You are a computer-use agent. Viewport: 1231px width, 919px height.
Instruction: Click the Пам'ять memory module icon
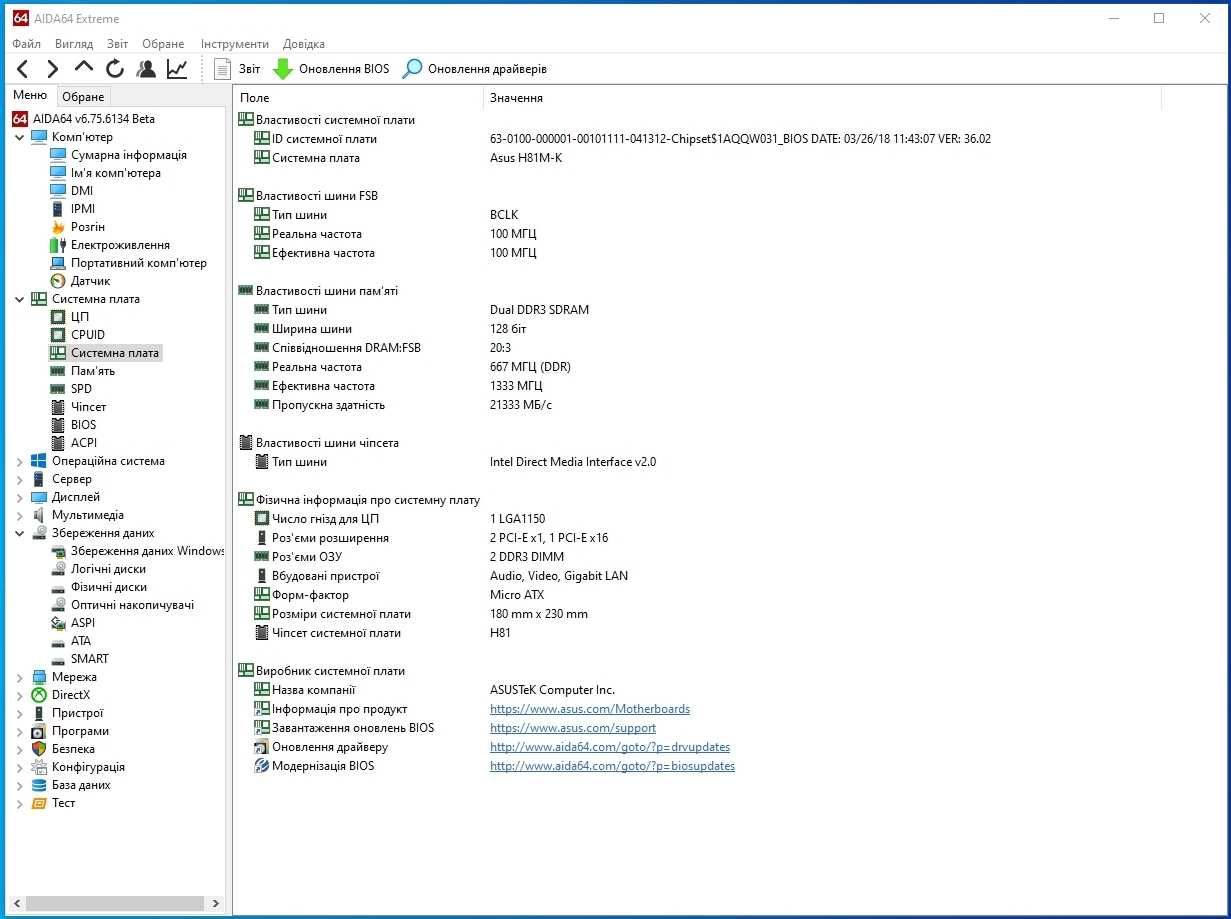(58, 371)
